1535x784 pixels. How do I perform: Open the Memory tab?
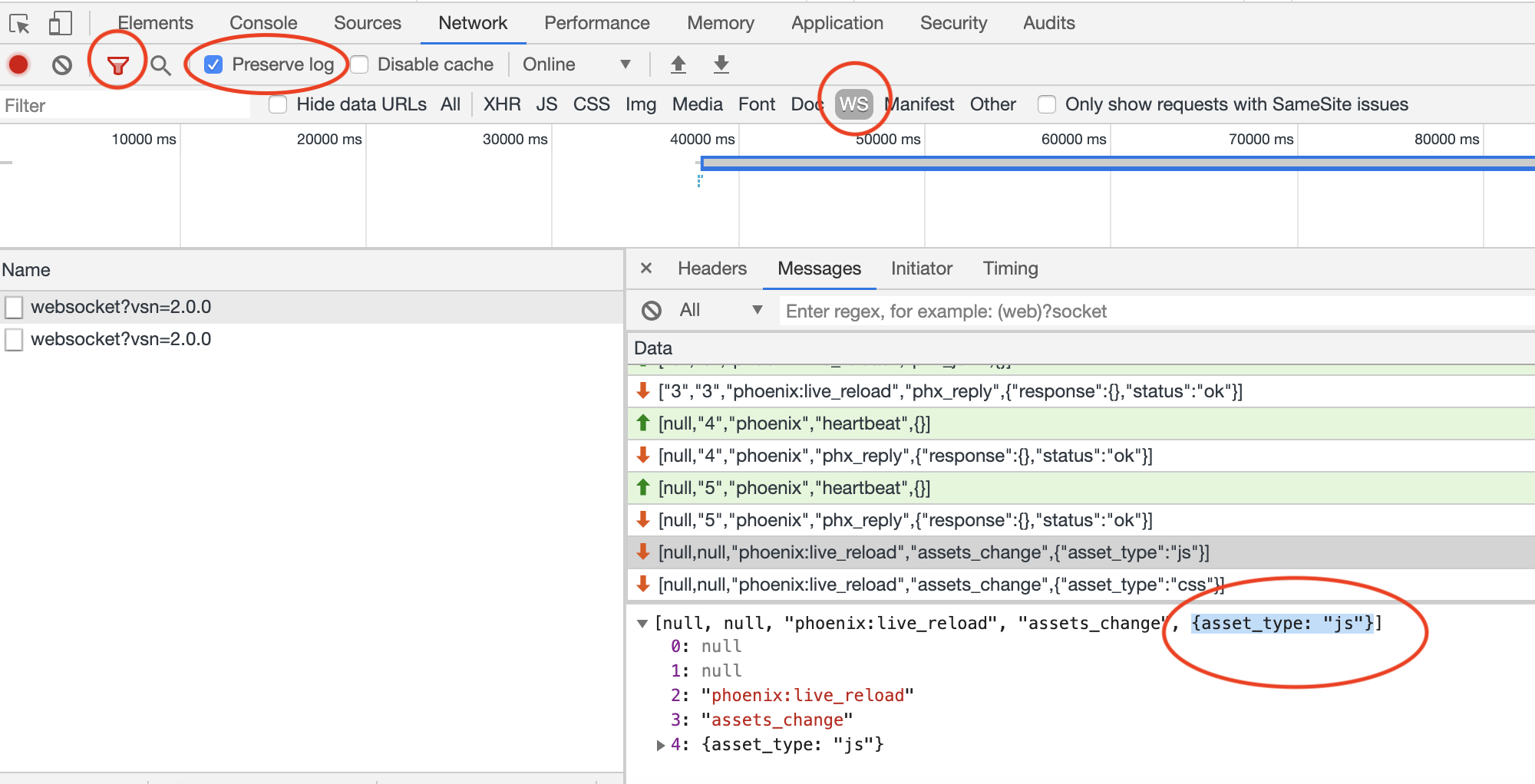tap(720, 23)
